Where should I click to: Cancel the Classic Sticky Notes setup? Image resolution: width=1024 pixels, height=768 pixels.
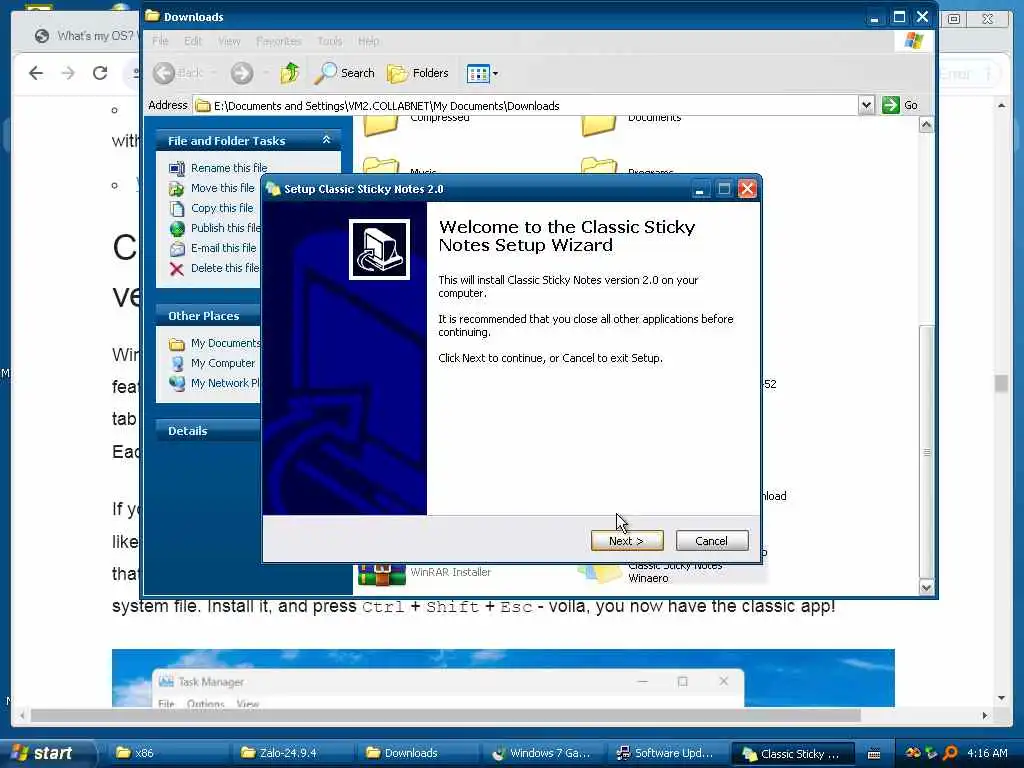pos(711,541)
